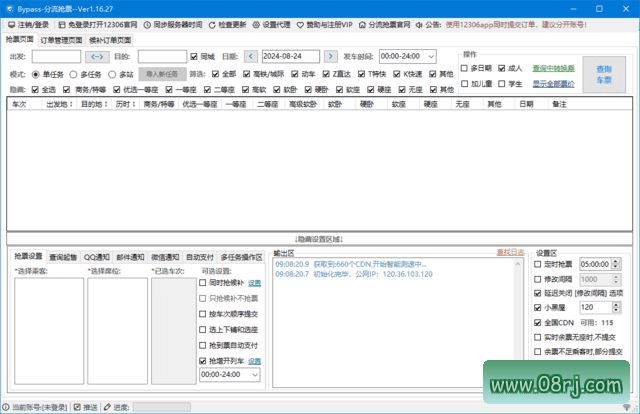This screenshot has height=414, width=640.
Task: Click 赞助与注册VIP heart item
Action: pyautogui.click(x=324, y=25)
